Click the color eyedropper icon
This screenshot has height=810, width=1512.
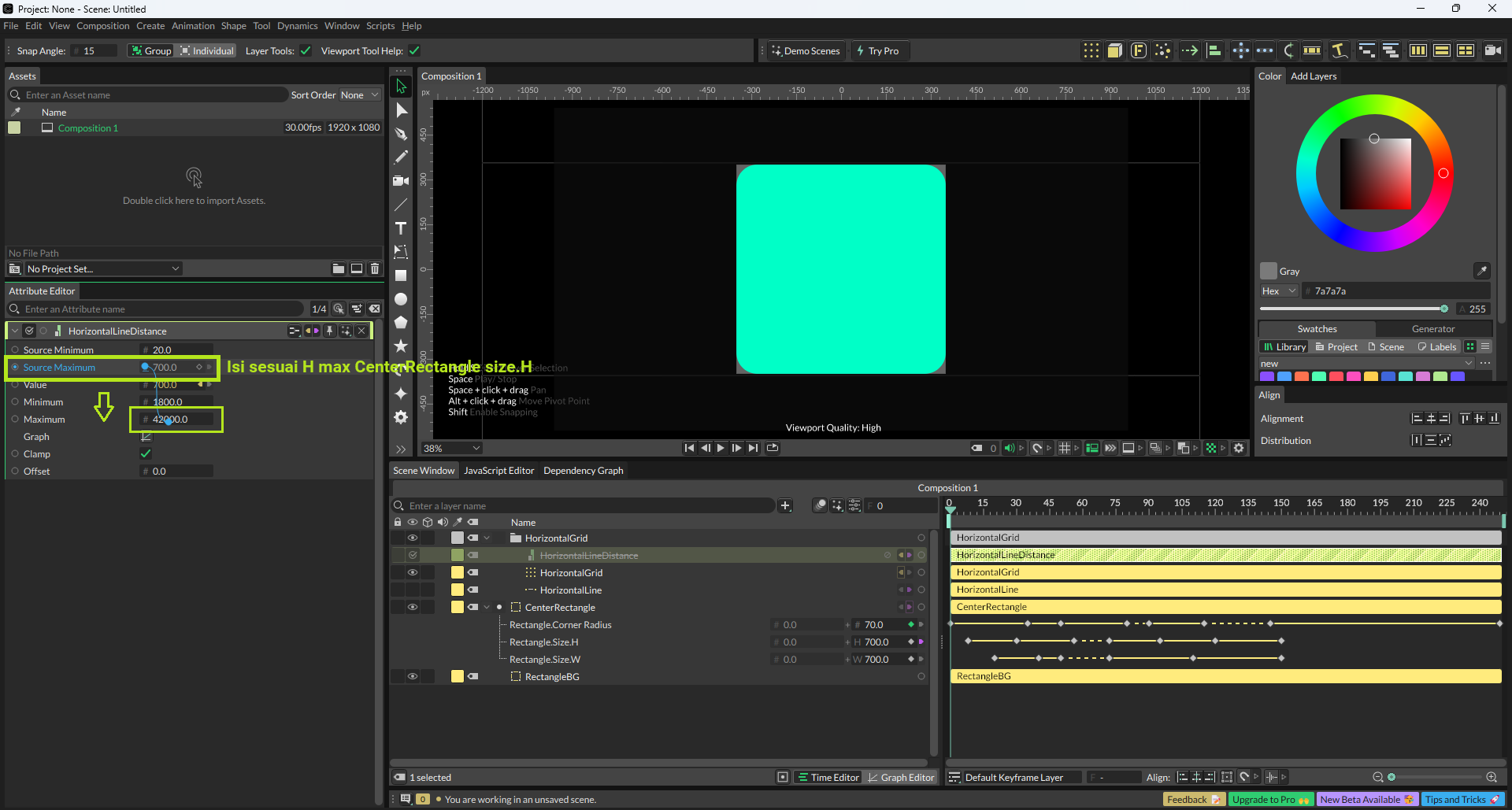click(1481, 271)
